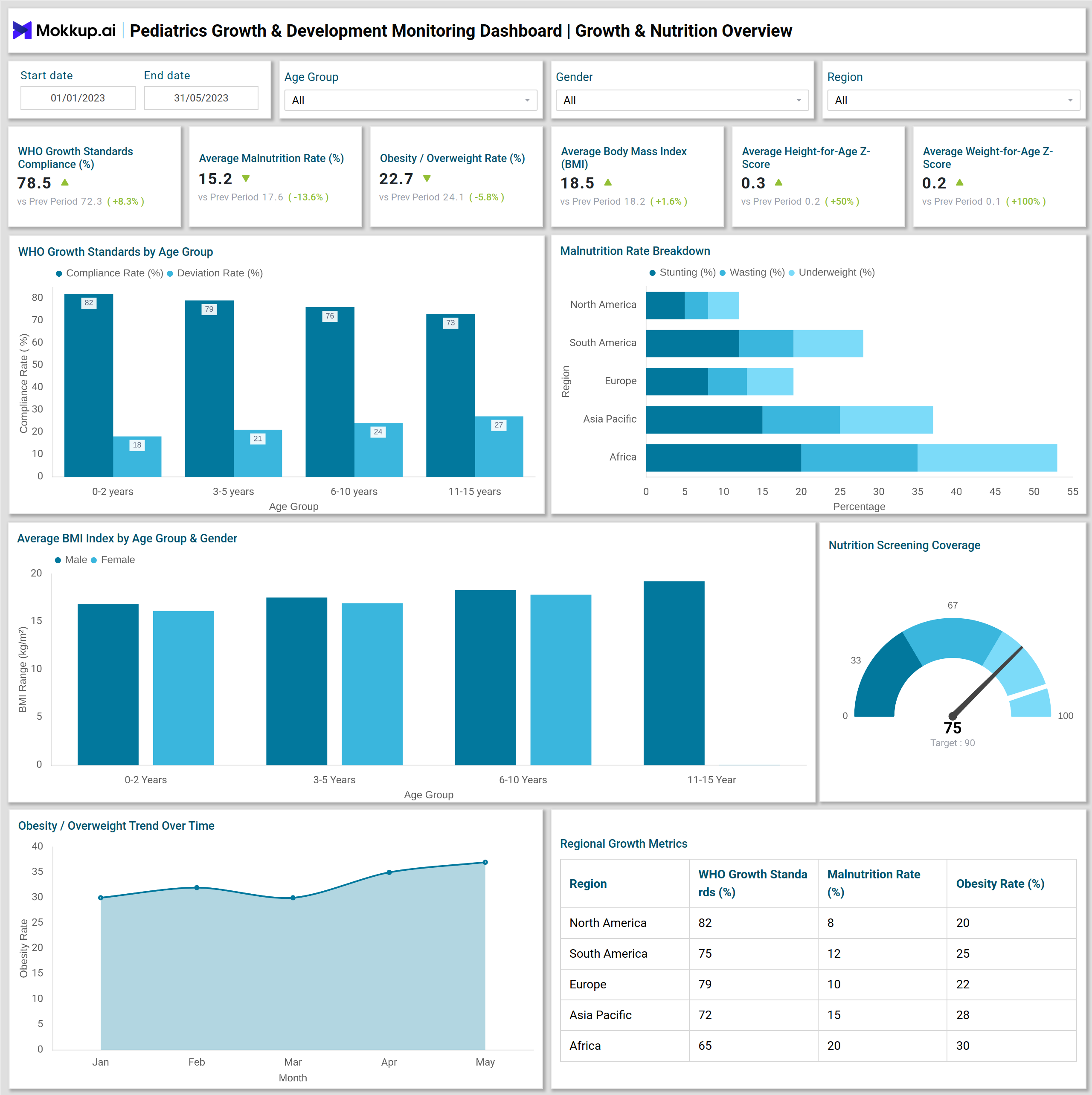Select the Europe row in Regional table

(x=818, y=985)
